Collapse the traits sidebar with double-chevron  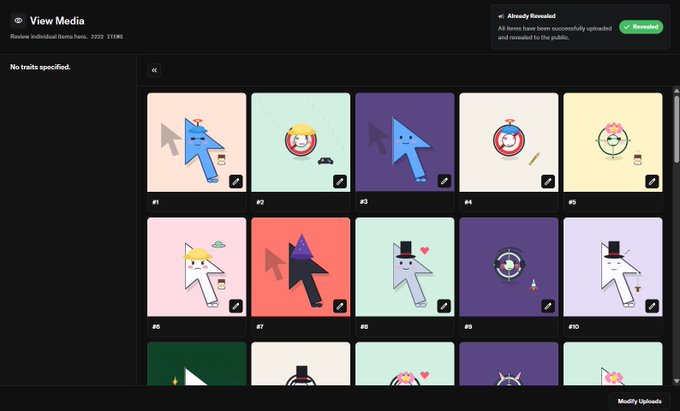tap(154, 70)
